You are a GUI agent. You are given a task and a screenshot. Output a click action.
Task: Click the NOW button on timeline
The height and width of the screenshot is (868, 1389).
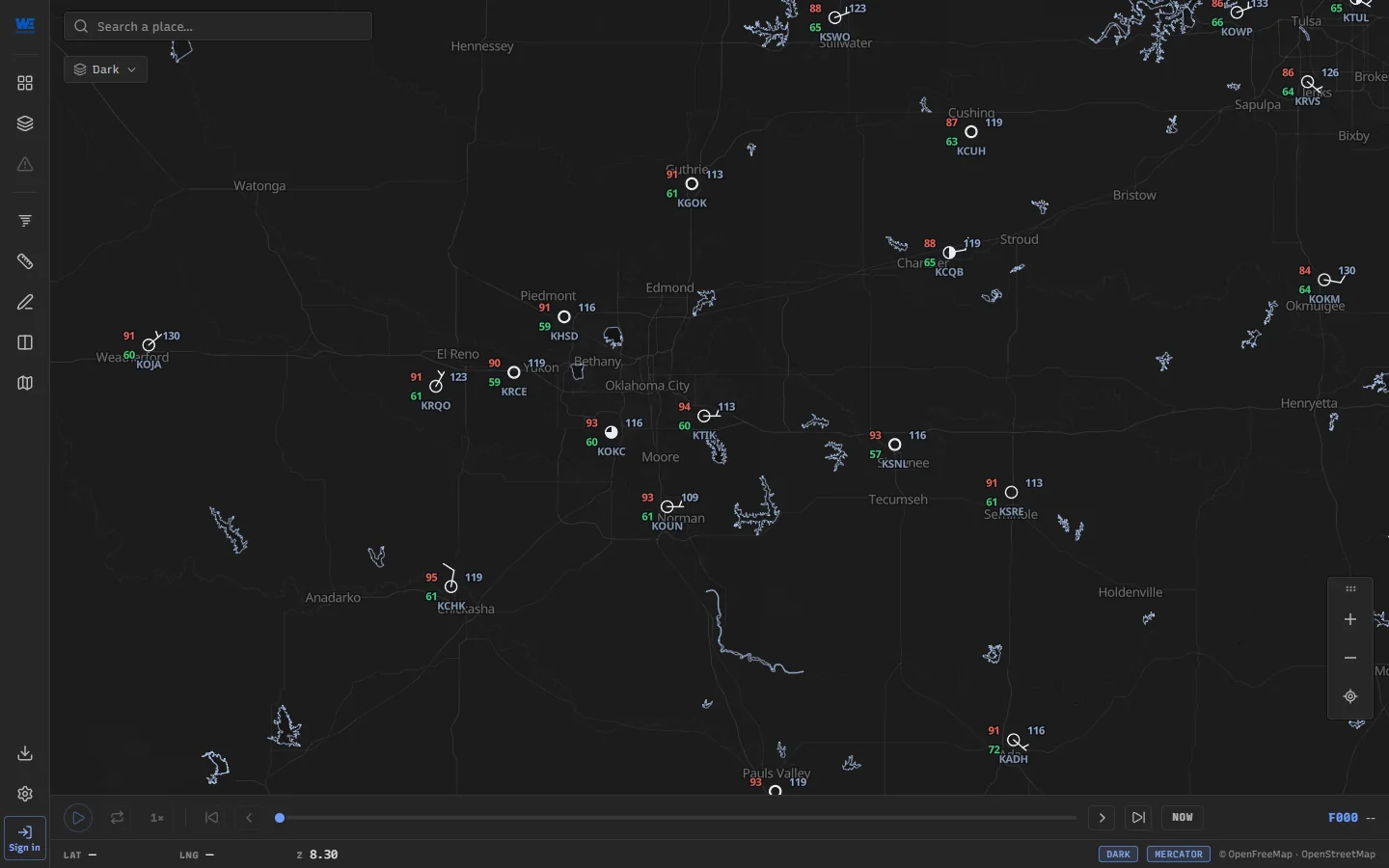tap(1184, 818)
